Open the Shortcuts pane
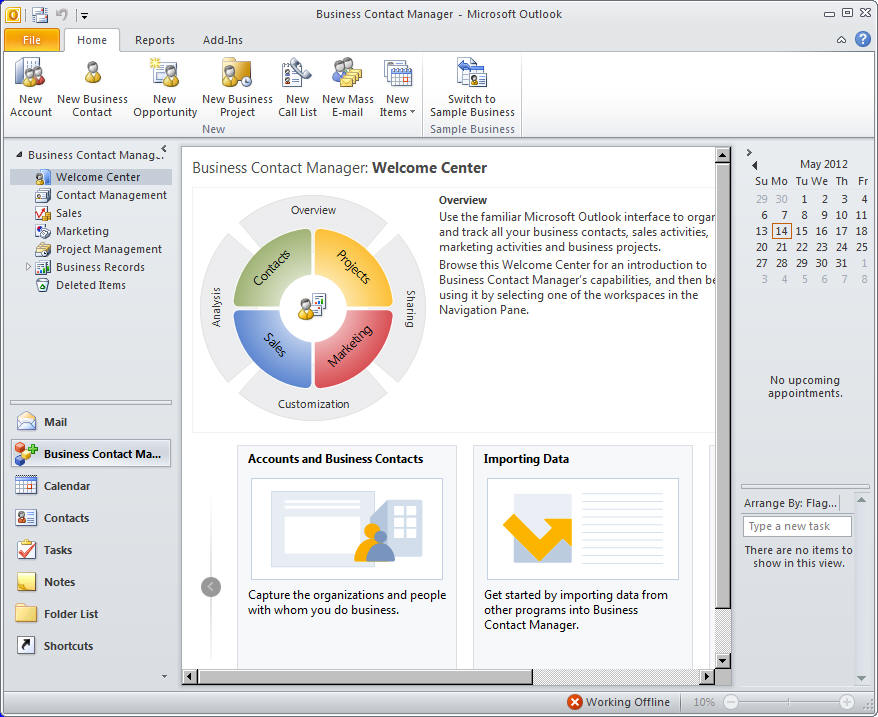This screenshot has width=878, height=717. [x=91, y=645]
